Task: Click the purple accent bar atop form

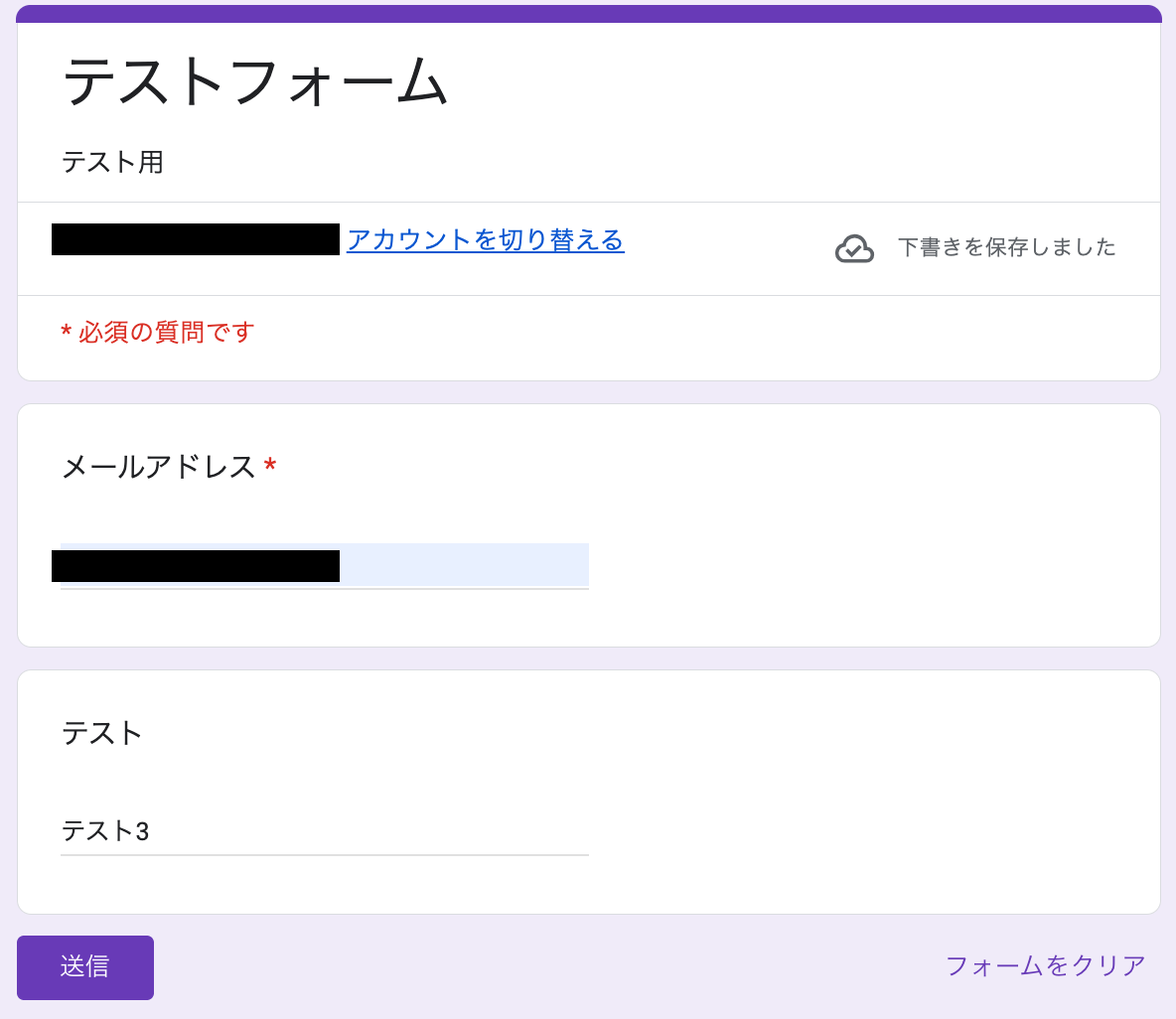Action: tap(588, 13)
